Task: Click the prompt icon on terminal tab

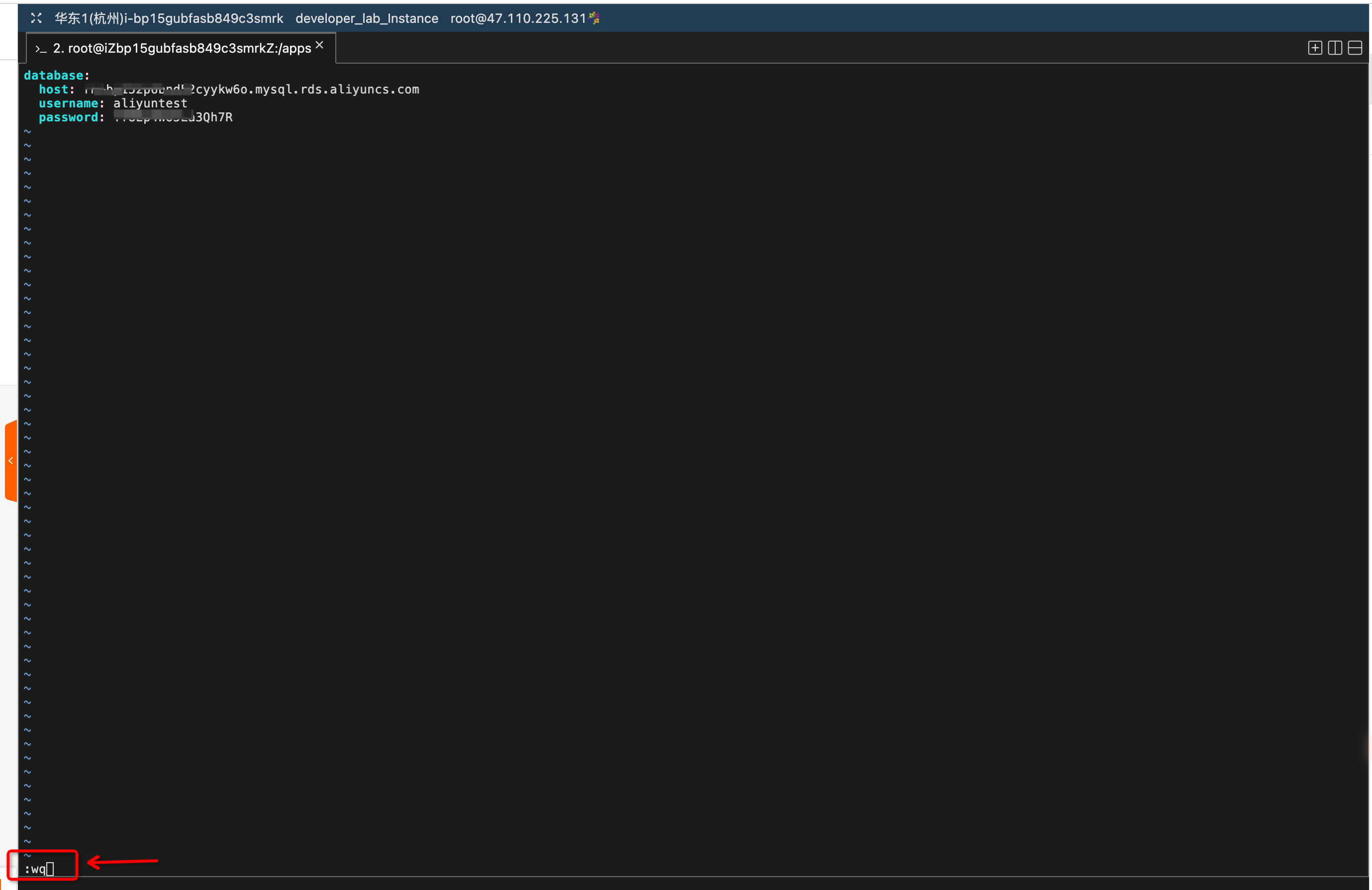Action: click(41, 49)
